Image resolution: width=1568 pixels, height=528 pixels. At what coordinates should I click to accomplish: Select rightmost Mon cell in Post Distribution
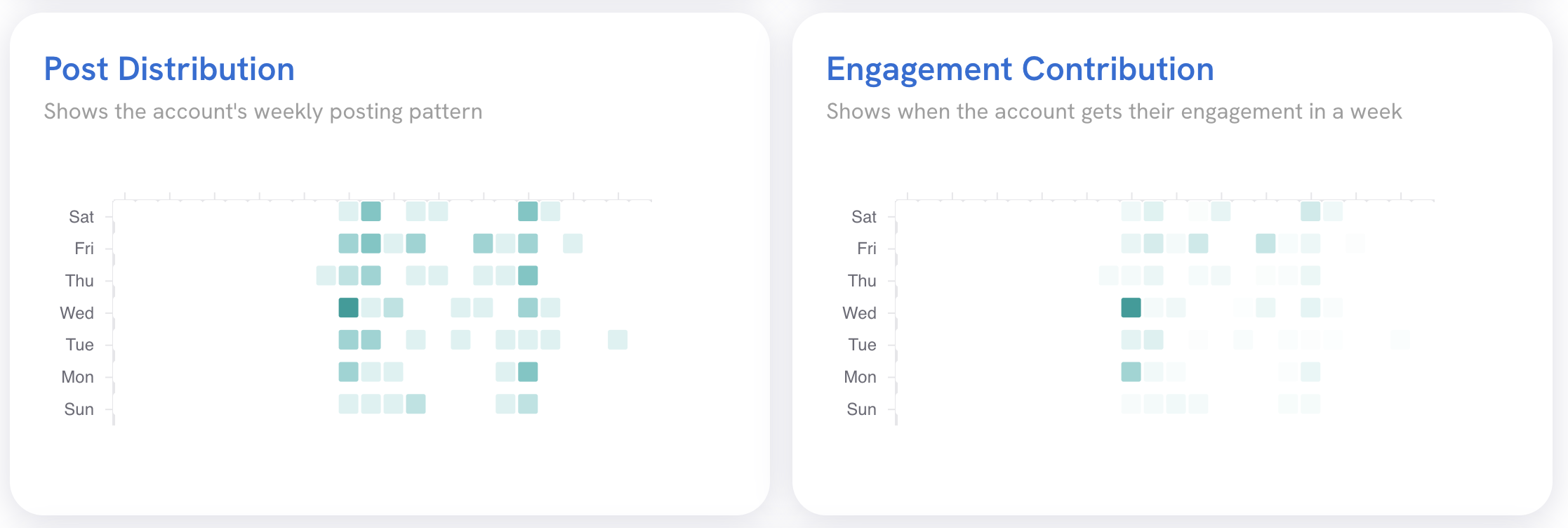tap(528, 371)
